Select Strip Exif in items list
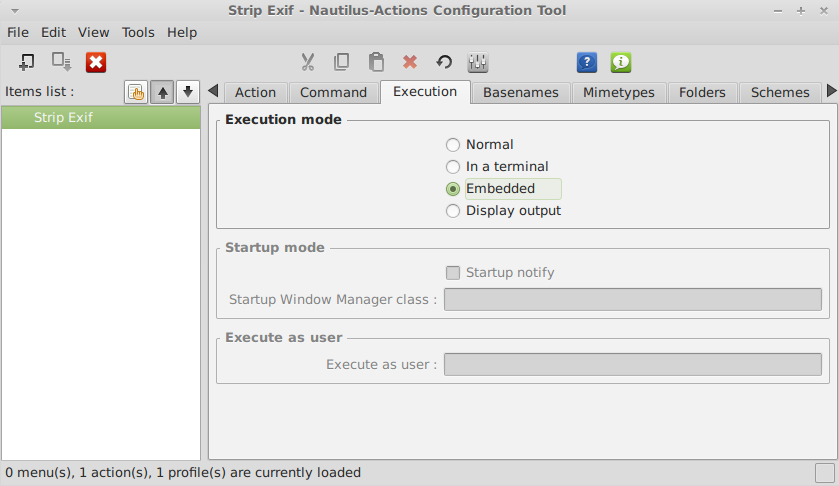Screen dimensions: 839x486 (101, 117)
